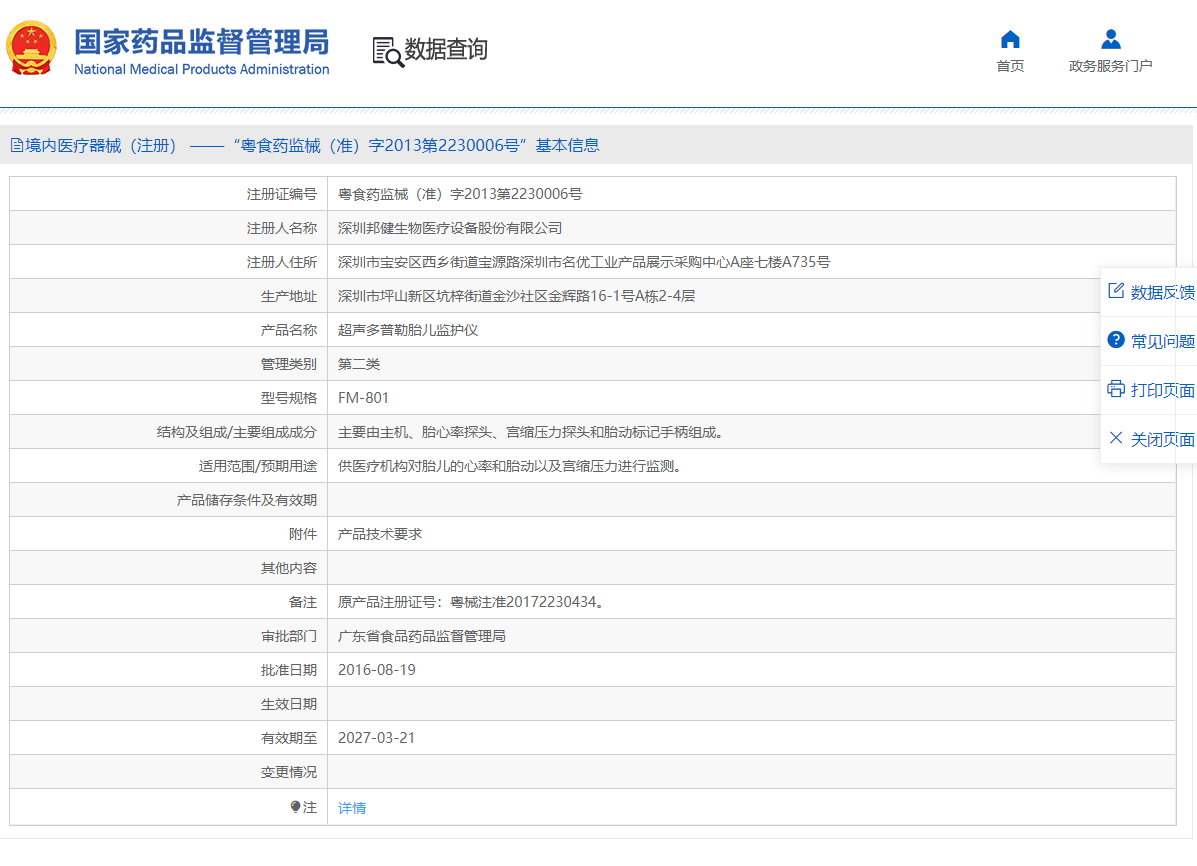Click the 注册人名称 row label
This screenshot has width=1197, height=866.
click(282, 228)
